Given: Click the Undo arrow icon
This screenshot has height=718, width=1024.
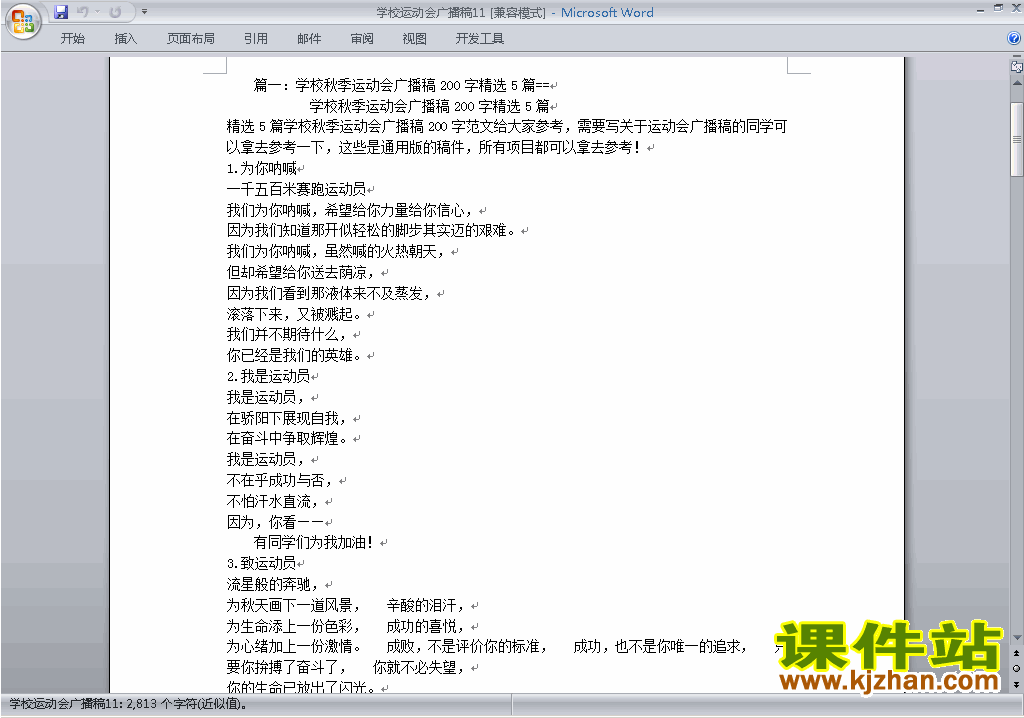Looking at the screenshot, I should pyautogui.click(x=82, y=12).
